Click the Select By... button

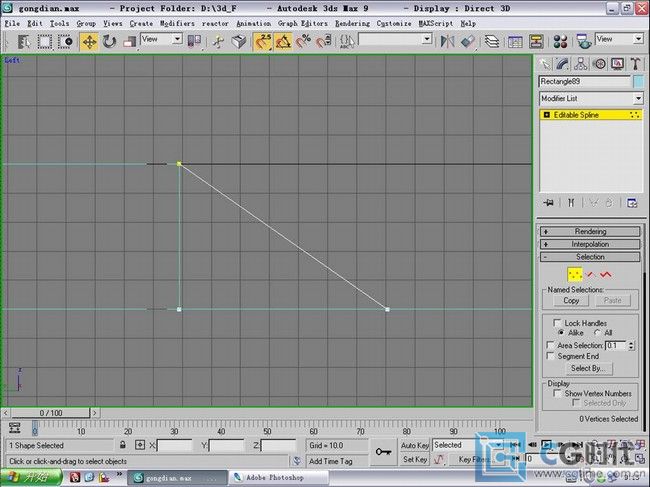[x=588, y=368]
